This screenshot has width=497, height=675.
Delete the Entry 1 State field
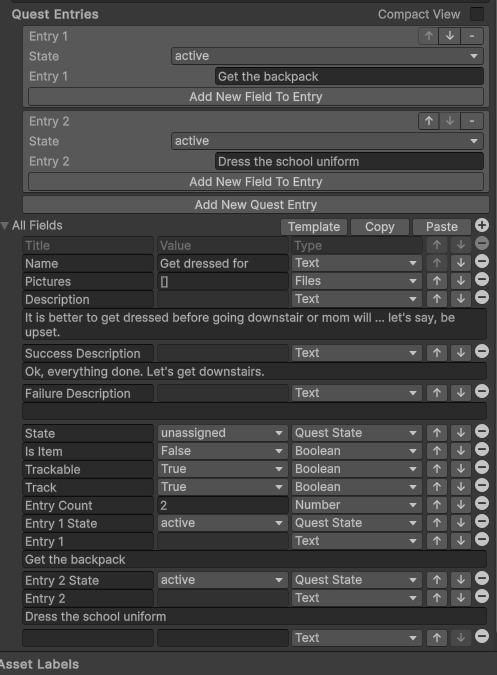482,521
